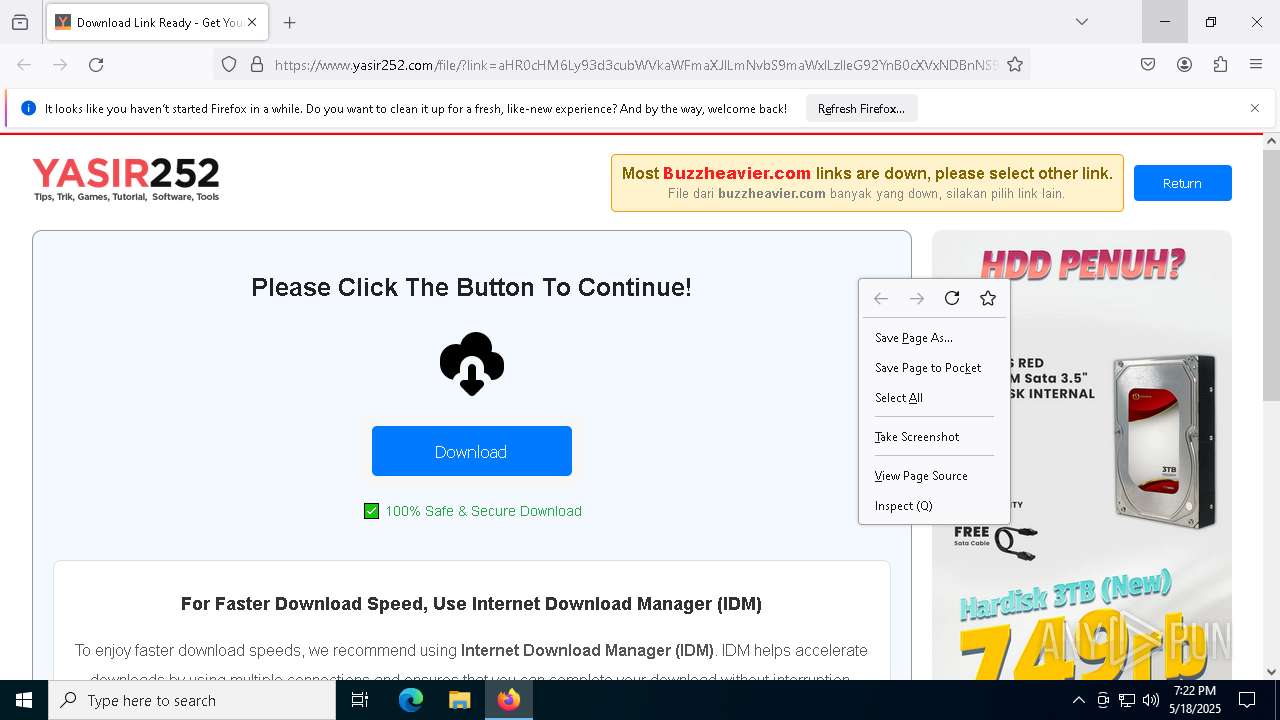Image resolution: width=1280 pixels, height=720 pixels.
Task: Click the Buzzheavier.com links are down notice
Action: pyautogui.click(x=867, y=183)
